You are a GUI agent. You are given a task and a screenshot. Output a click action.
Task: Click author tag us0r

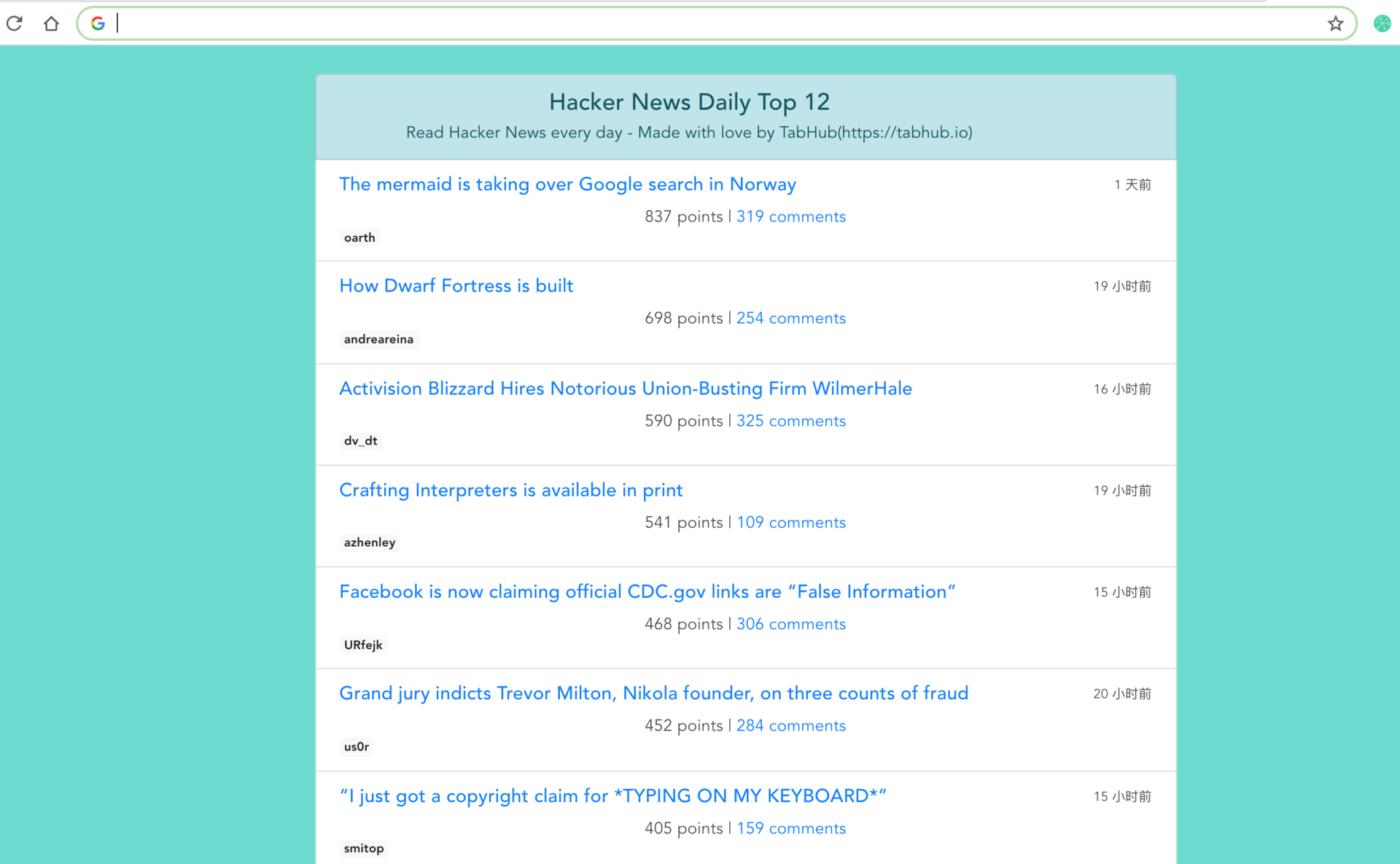357,747
